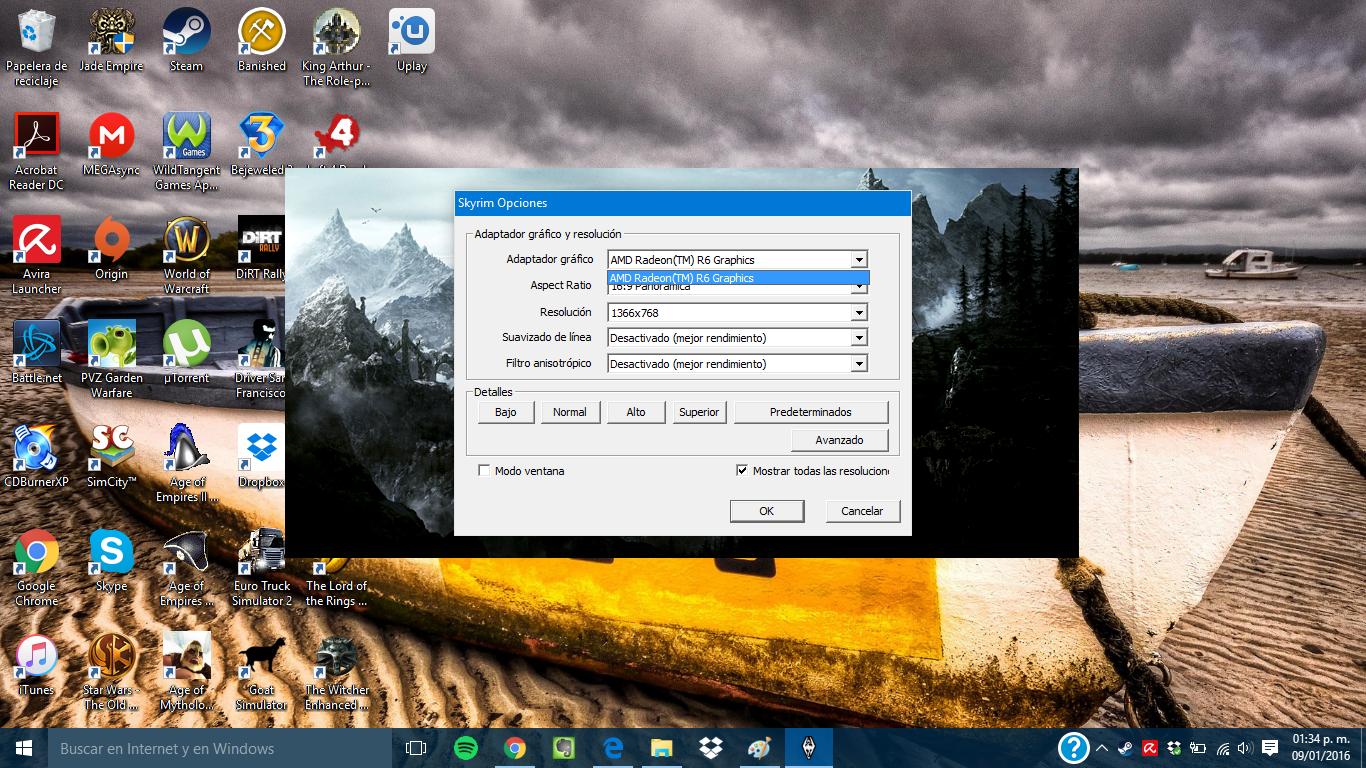The image size is (1366, 768).
Task: Select the Avira Launcher desktop shortcut
Action: (37, 255)
